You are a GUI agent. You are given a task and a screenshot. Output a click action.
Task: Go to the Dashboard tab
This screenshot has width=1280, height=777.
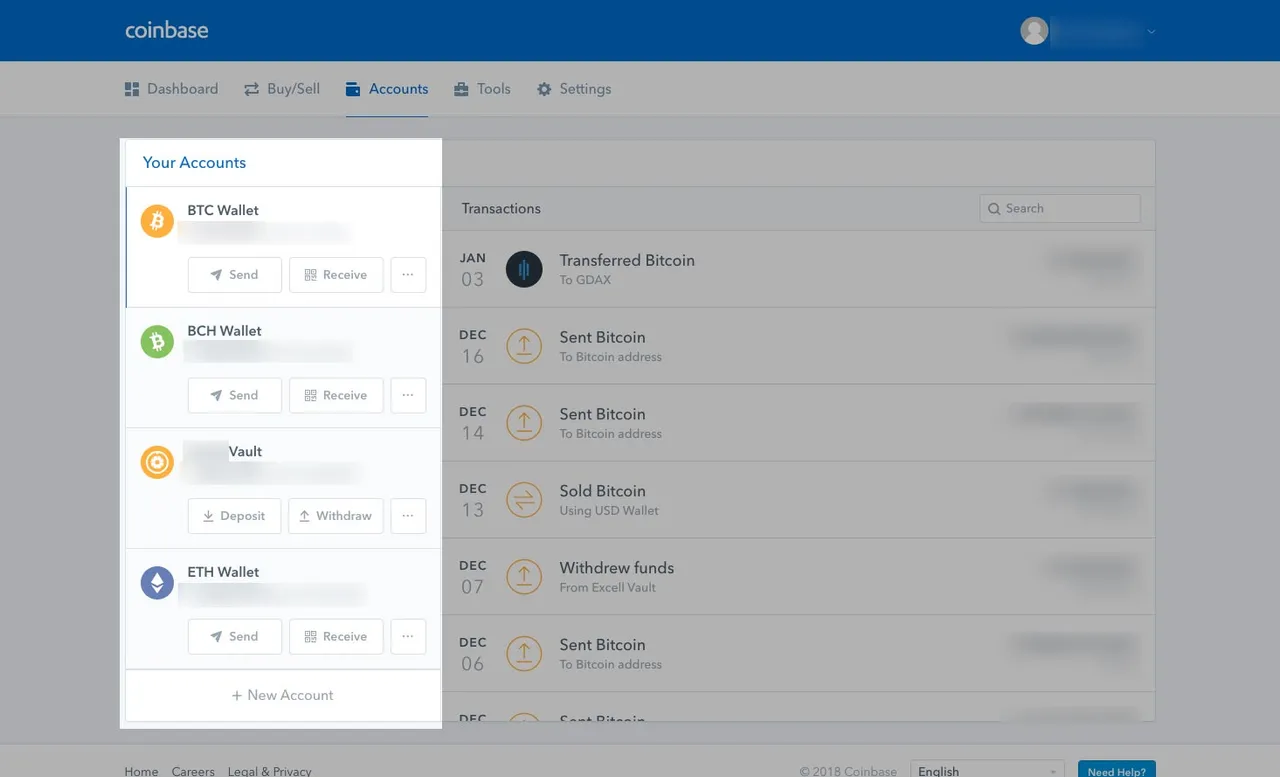[171, 89]
